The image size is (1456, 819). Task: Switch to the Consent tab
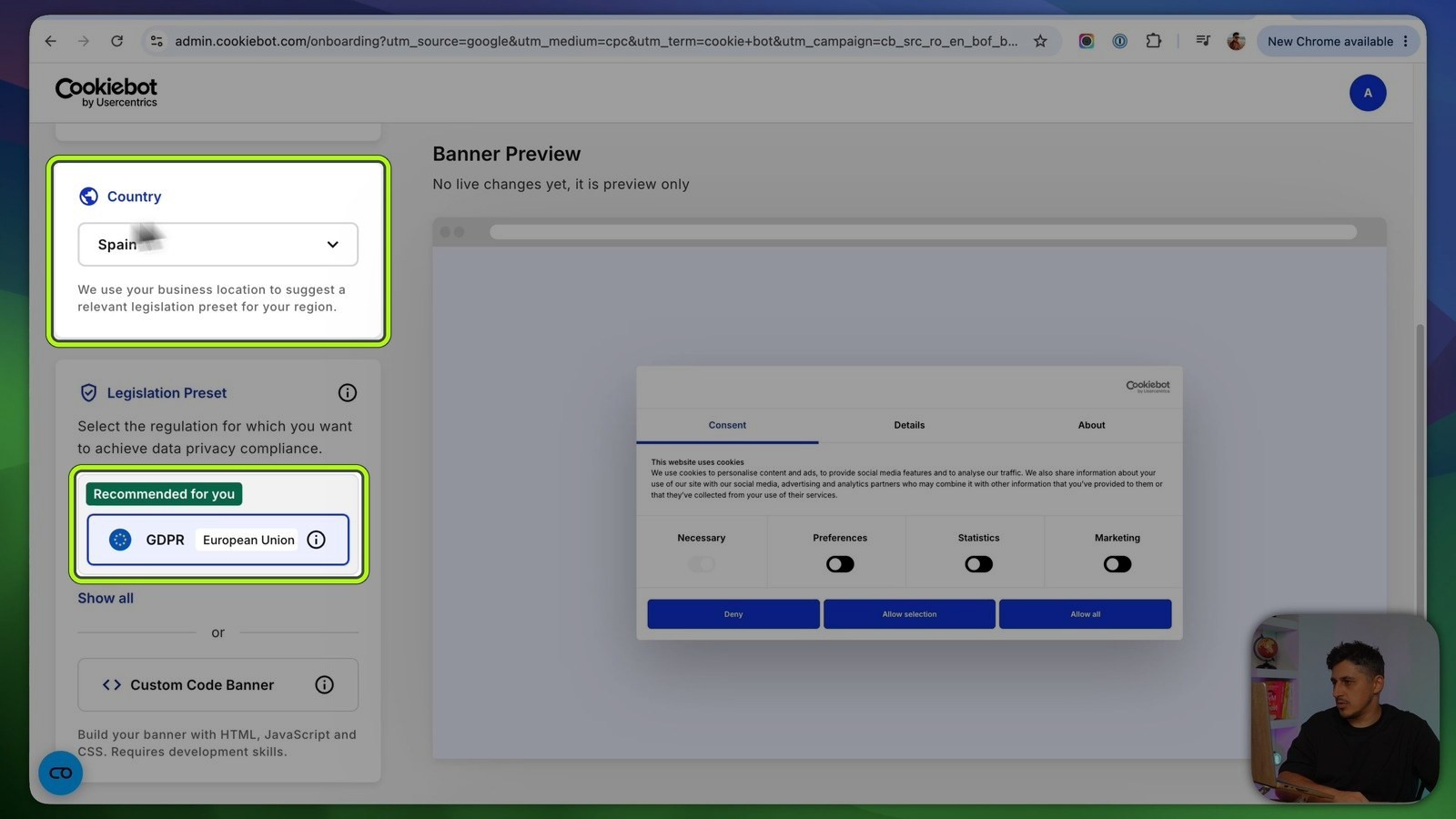point(727,425)
